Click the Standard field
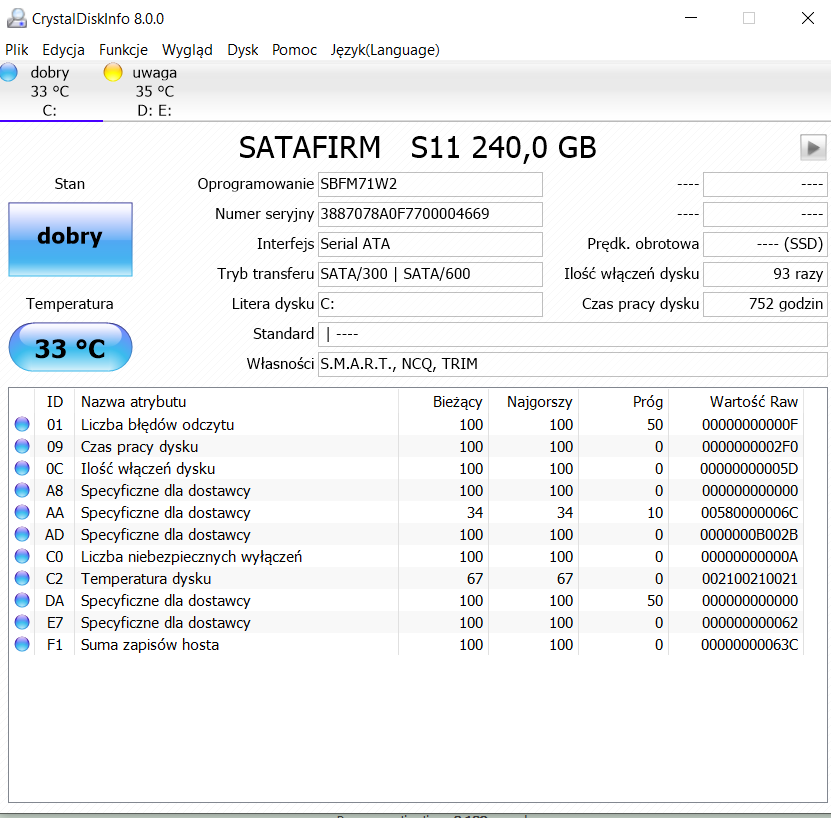 (572, 334)
